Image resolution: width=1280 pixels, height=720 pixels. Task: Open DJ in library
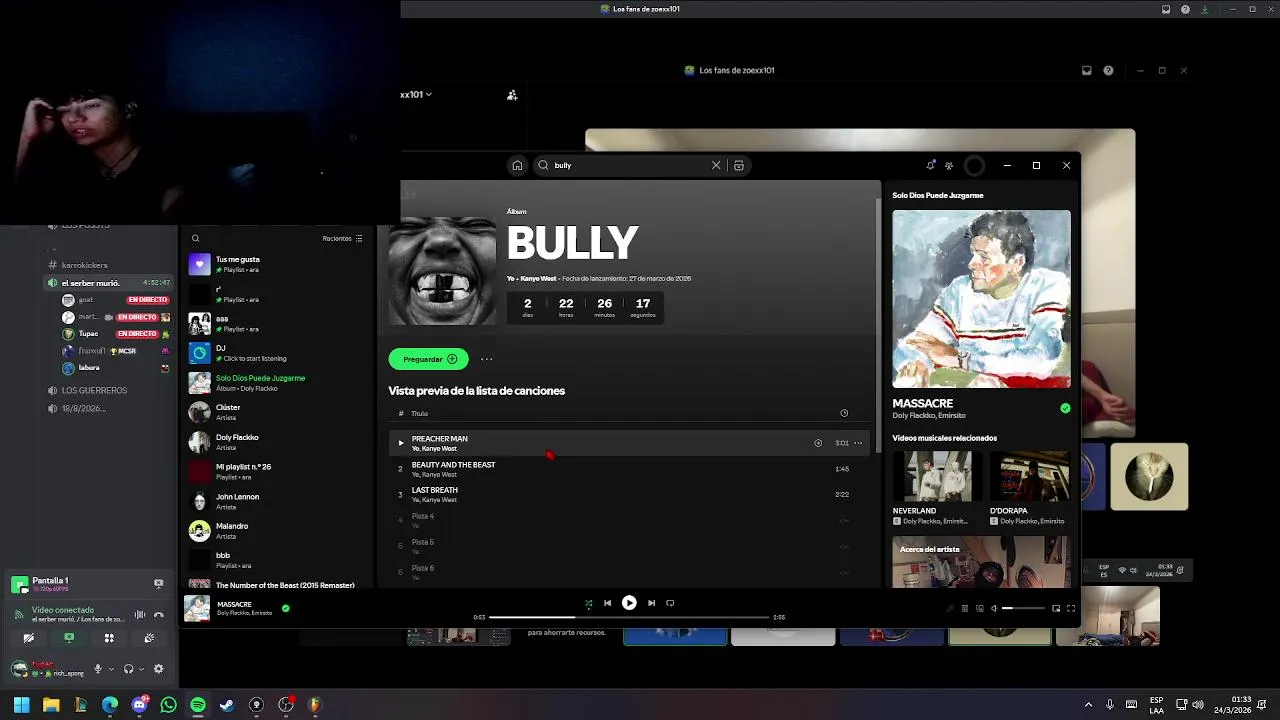[275, 353]
